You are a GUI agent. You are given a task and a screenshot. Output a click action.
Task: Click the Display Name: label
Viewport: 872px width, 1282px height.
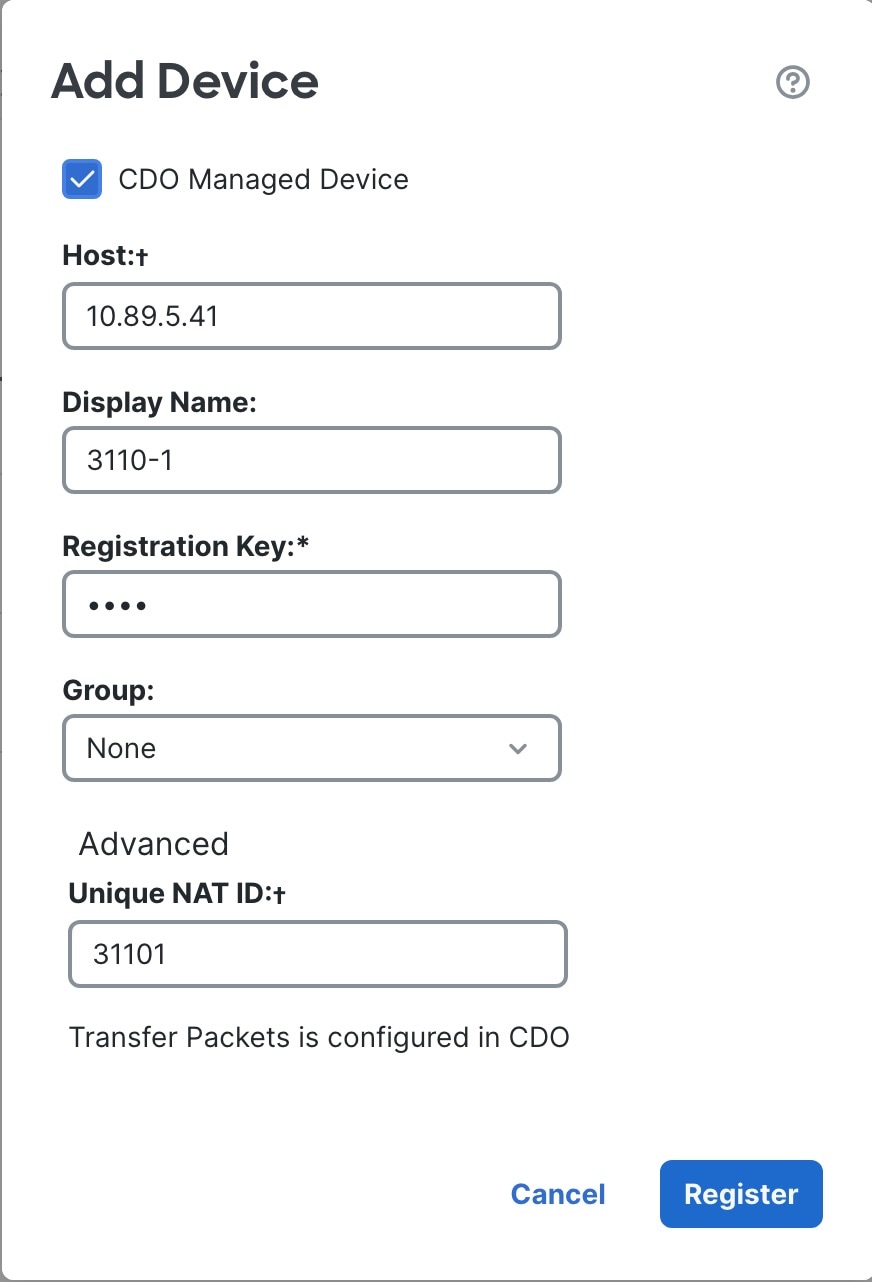[x=160, y=402]
